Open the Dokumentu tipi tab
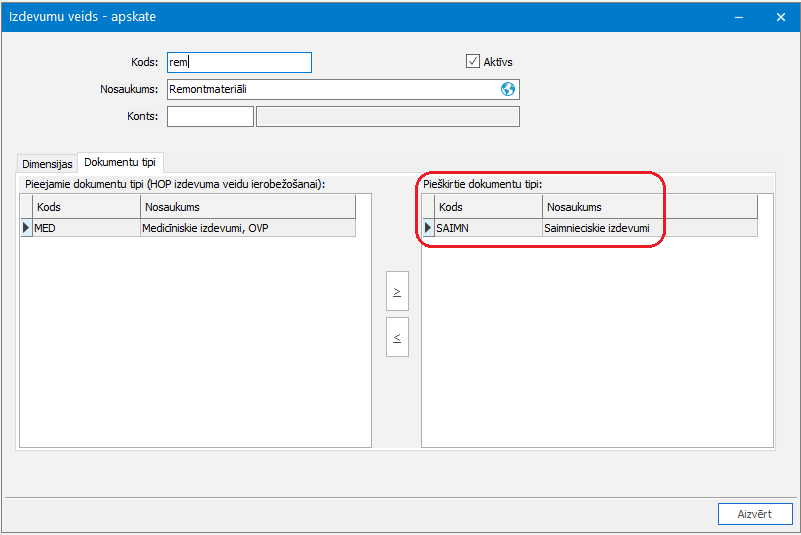This screenshot has width=801, height=535. pyautogui.click(x=120, y=162)
